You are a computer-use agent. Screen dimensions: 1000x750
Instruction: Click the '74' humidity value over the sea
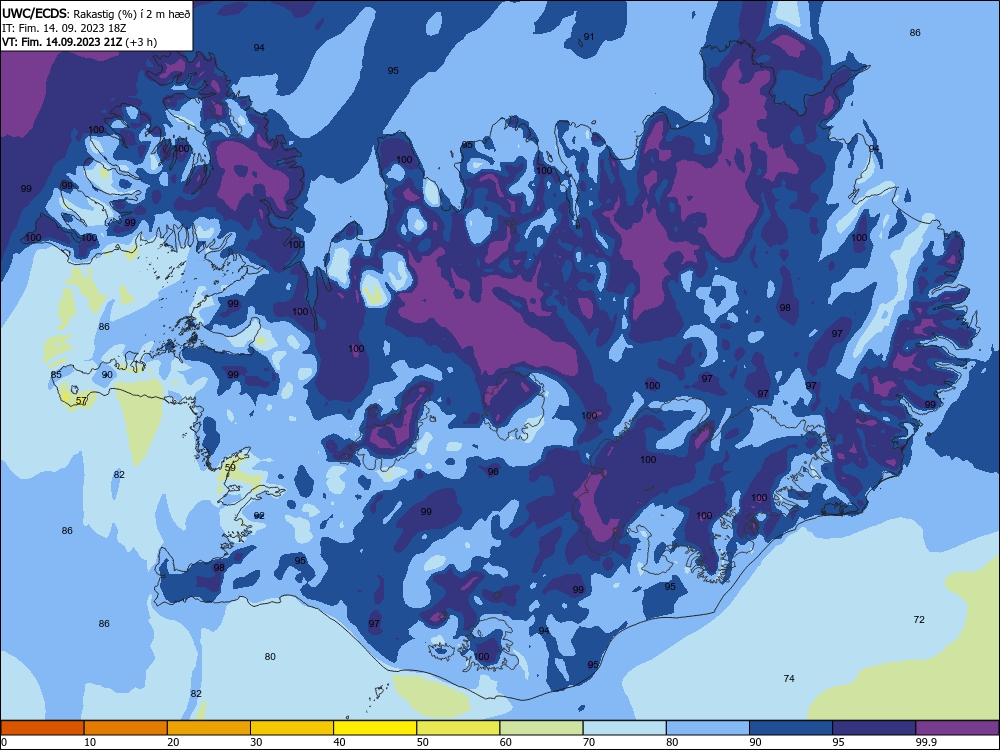[789, 679]
